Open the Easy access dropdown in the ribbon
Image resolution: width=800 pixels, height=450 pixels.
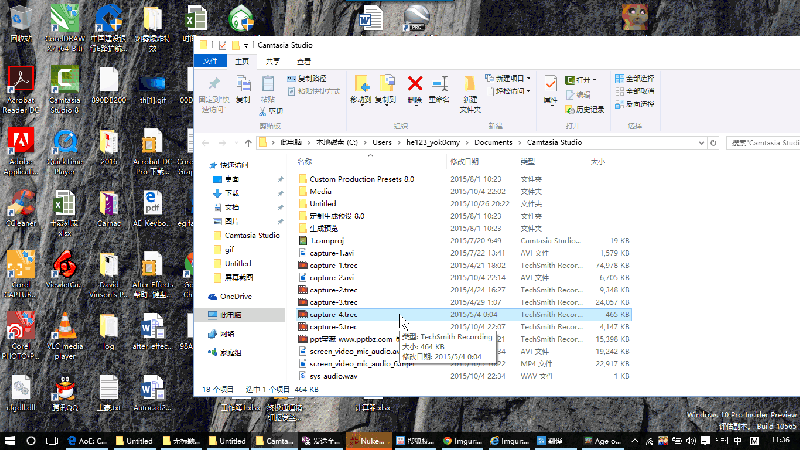coord(511,91)
